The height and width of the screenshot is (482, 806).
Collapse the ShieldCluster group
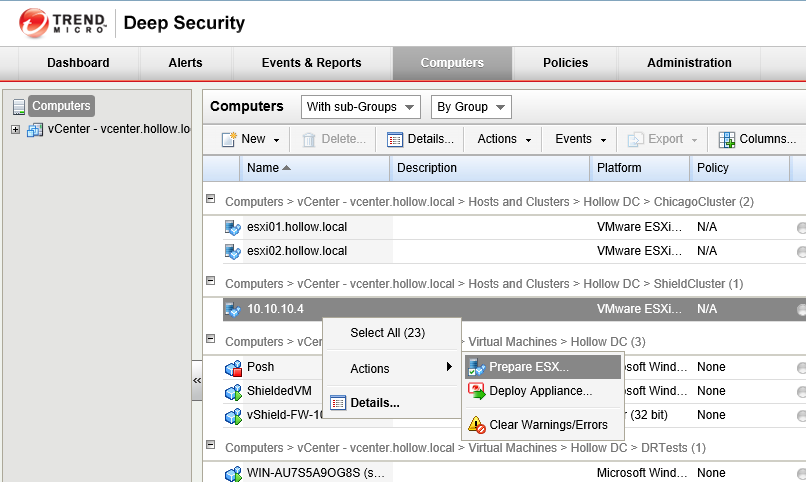coord(210,283)
